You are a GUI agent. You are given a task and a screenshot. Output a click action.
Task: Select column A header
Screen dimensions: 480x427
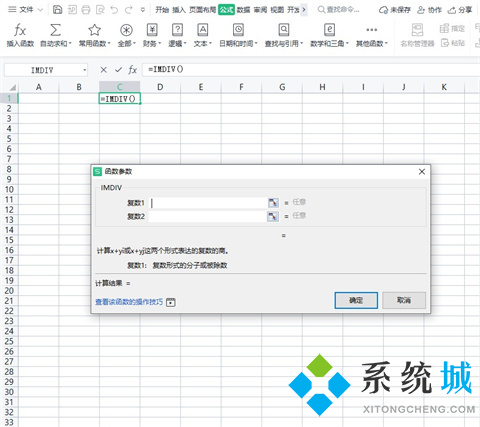coord(39,87)
